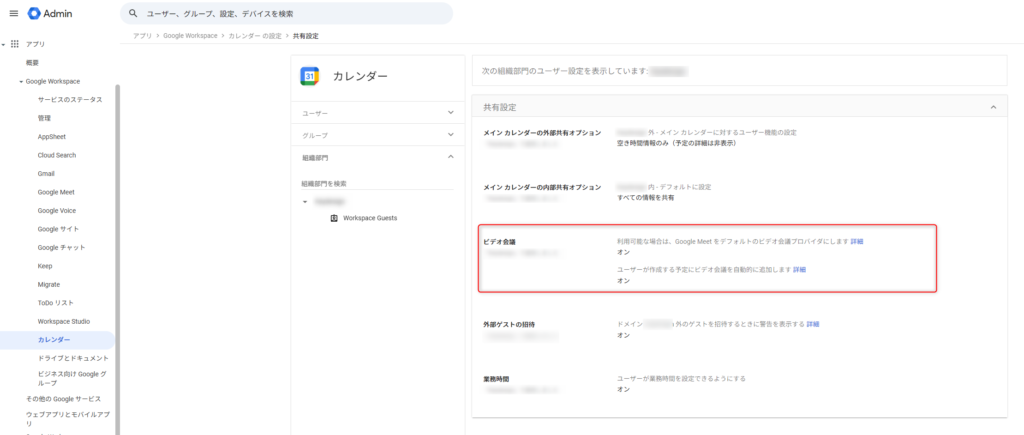1024x435 pixels.
Task: Open ドライブとドキュメント in sidebar
Action: (x=73, y=357)
